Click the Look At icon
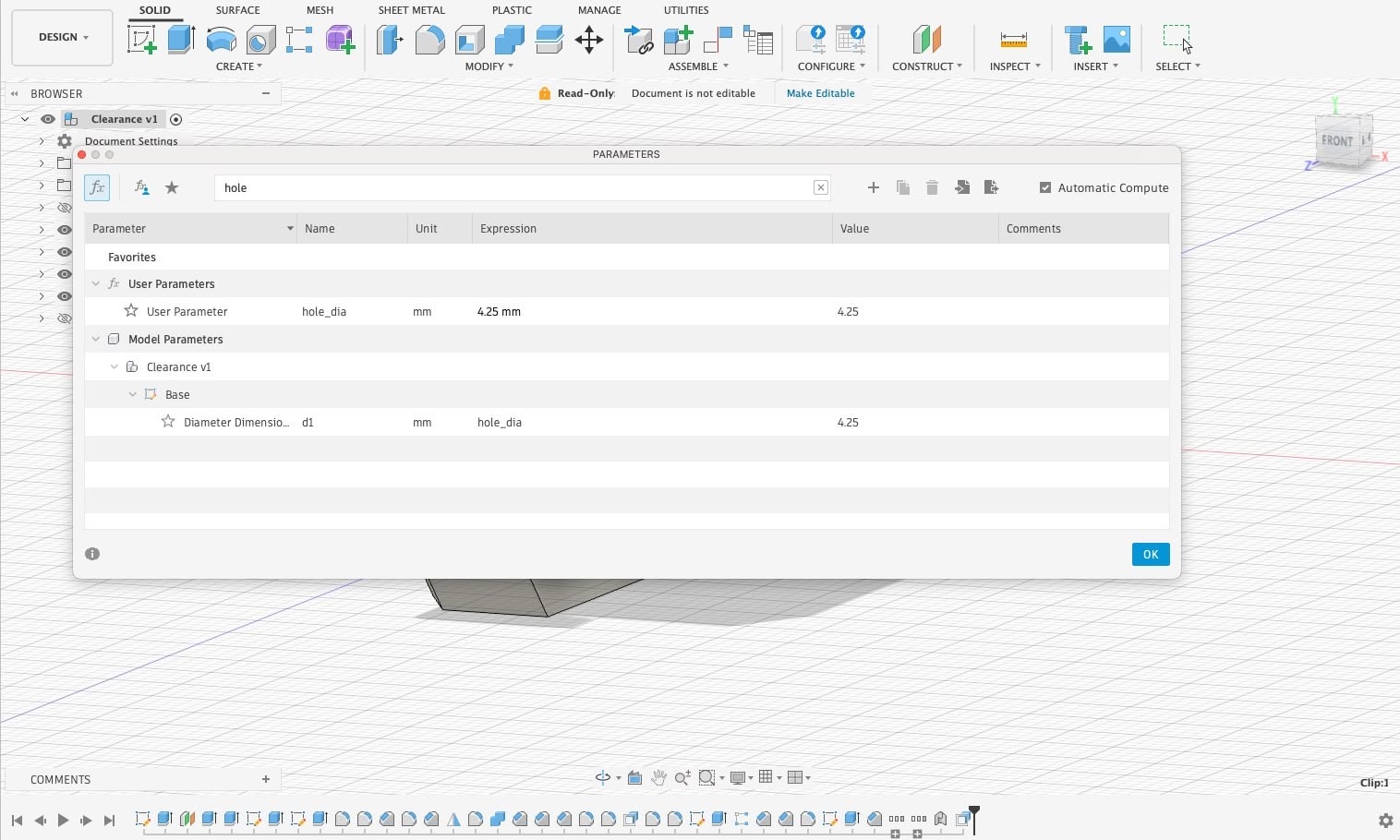Image resolution: width=1400 pixels, height=840 pixels. tap(634, 777)
